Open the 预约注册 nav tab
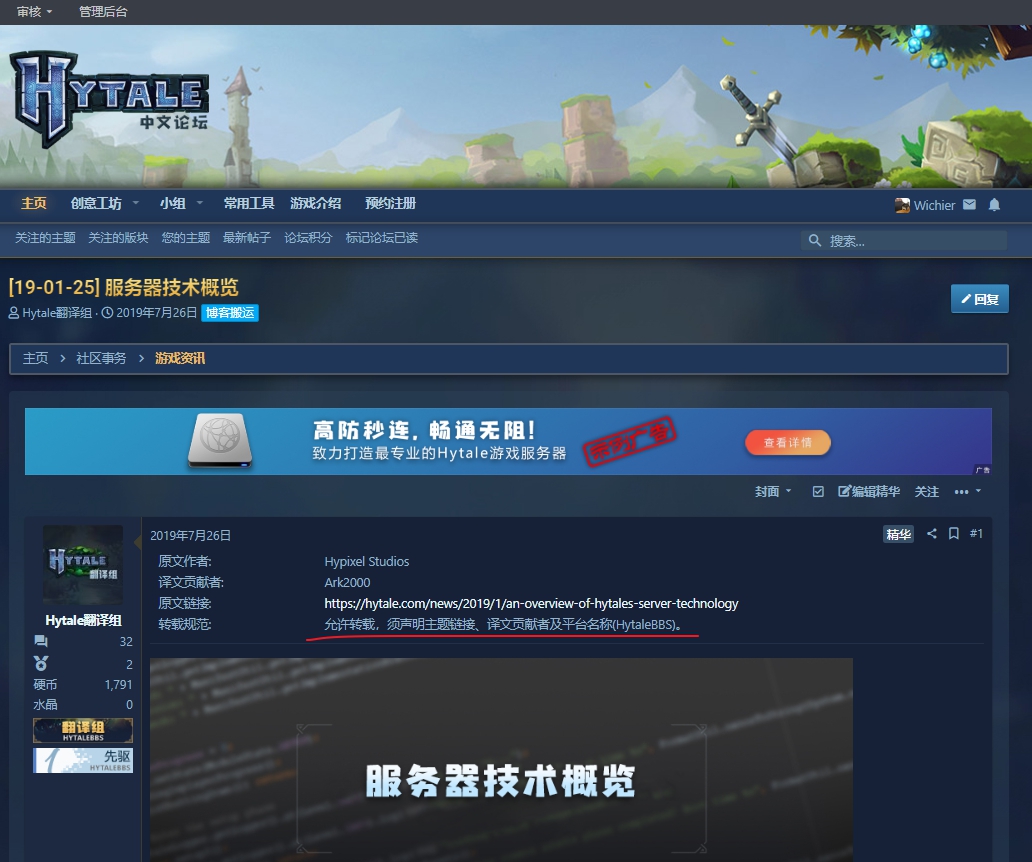Image resolution: width=1032 pixels, height=862 pixels. [x=391, y=203]
